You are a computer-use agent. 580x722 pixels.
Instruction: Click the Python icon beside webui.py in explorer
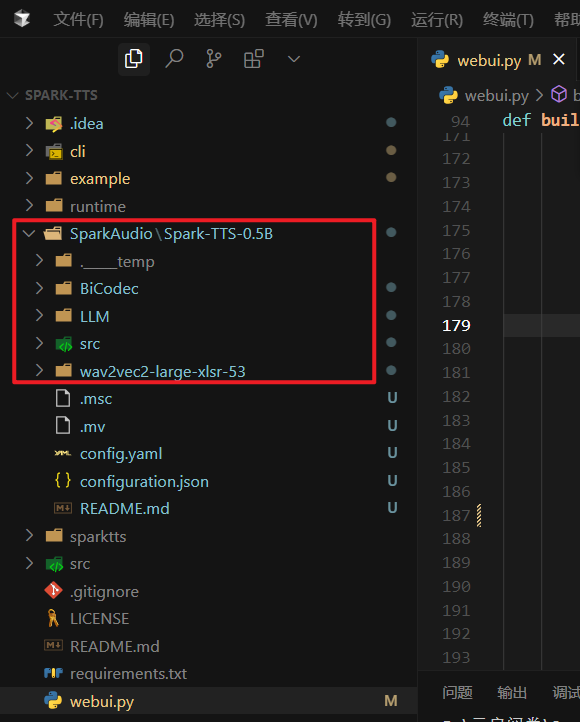click(53, 700)
